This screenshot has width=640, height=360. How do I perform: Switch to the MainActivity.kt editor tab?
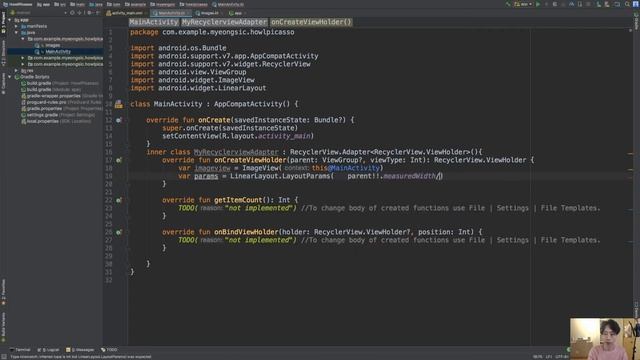pos(171,13)
